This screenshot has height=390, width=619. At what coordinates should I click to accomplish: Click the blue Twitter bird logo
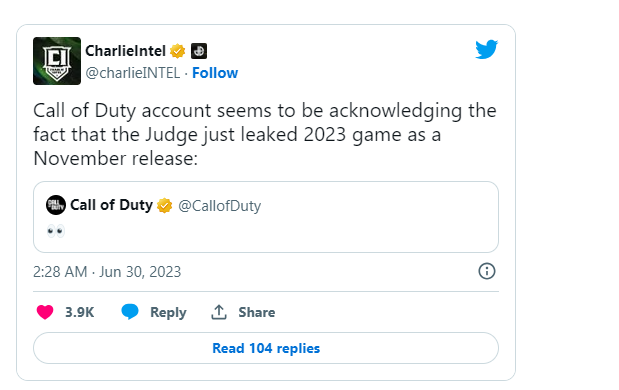click(x=486, y=49)
